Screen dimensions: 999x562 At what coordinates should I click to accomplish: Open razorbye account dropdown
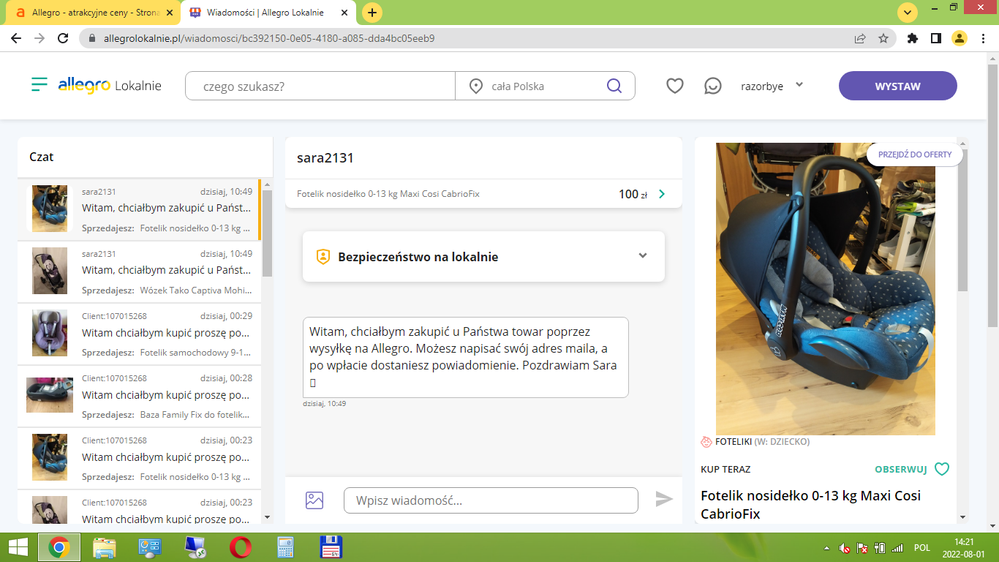[772, 86]
